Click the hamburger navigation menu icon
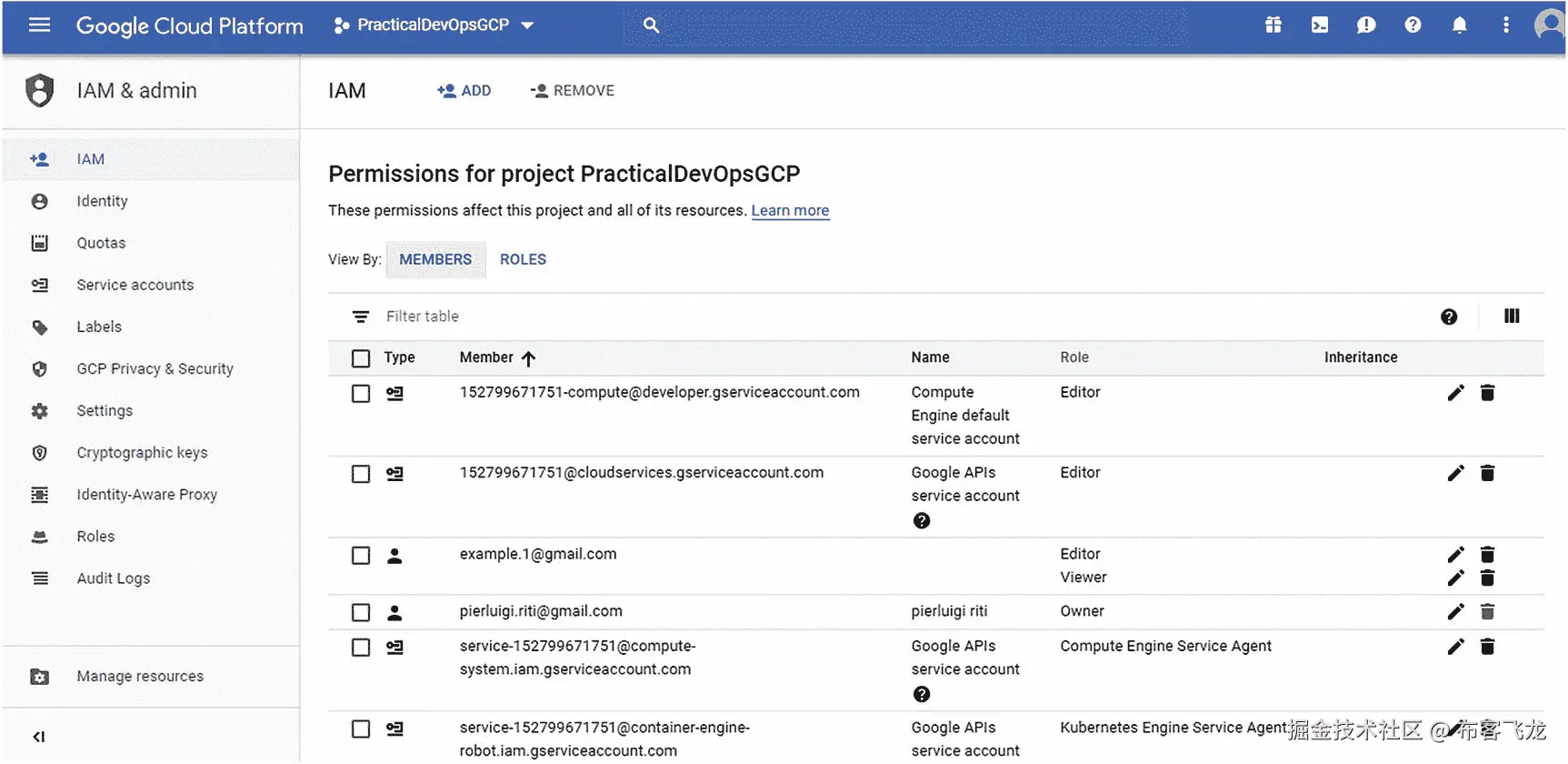The width and height of the screenshot is (1568, 764). [39, 25]
